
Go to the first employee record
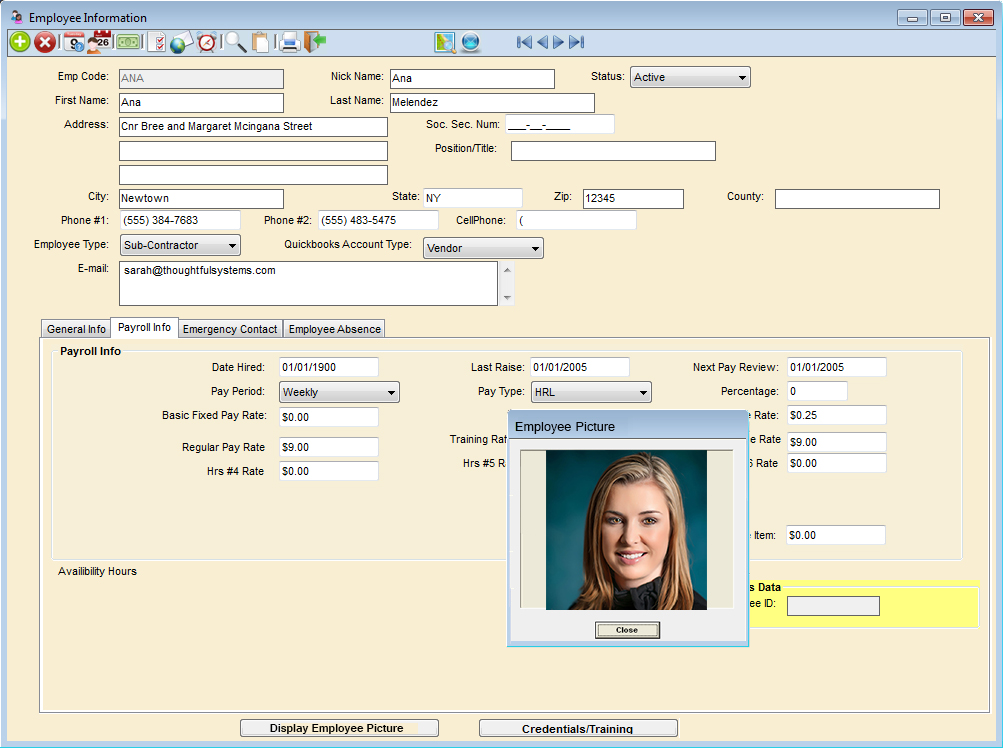click(x=523, y=42)
